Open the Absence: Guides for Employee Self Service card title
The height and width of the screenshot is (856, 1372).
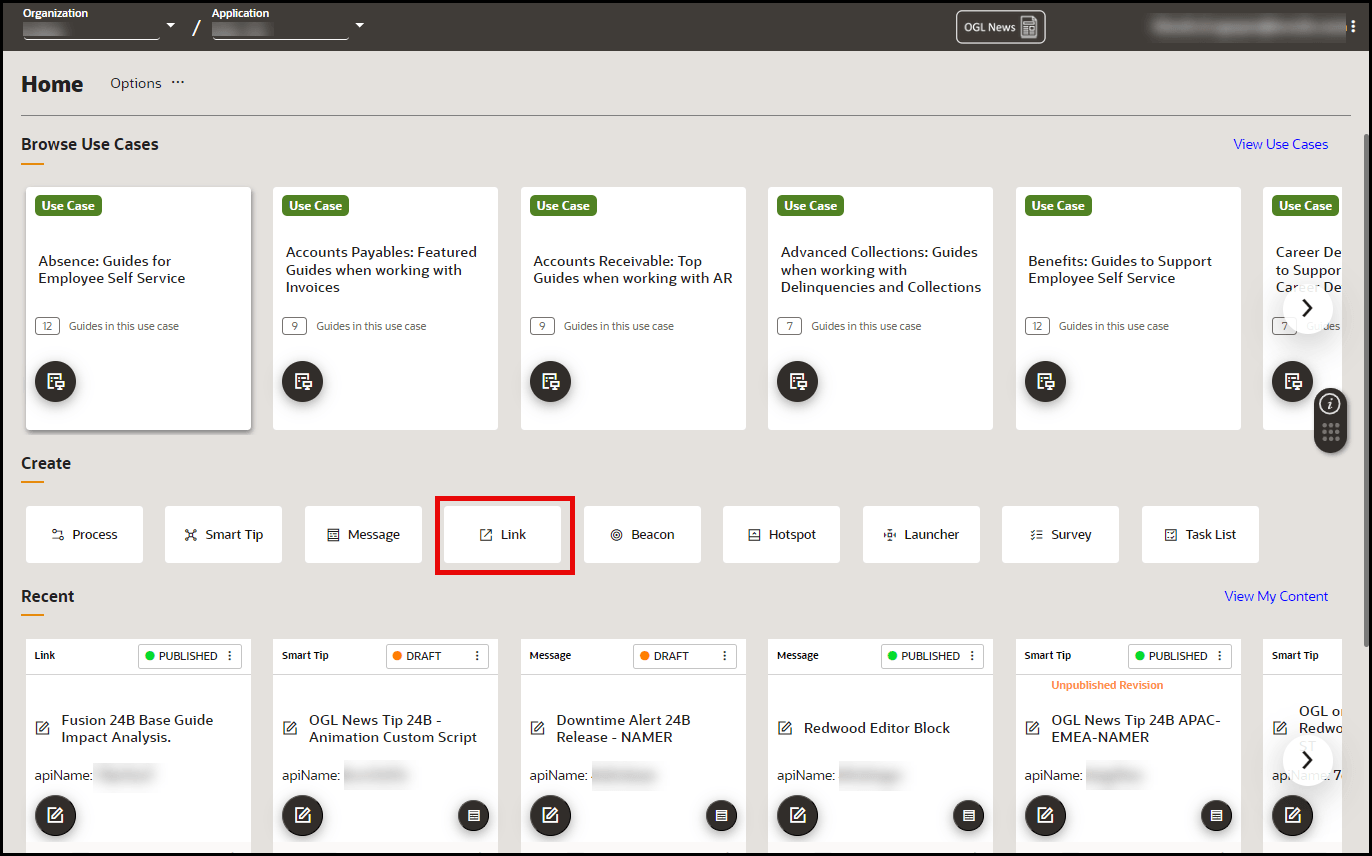(x=112, y=270)
